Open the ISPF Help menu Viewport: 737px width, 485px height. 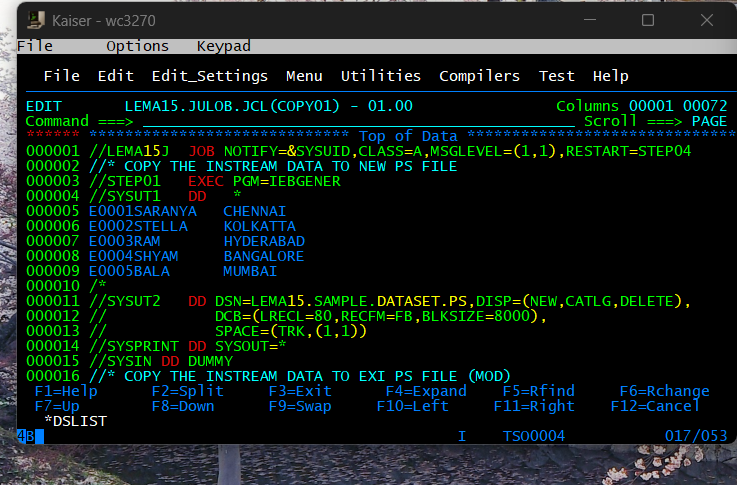click(611, 76)
